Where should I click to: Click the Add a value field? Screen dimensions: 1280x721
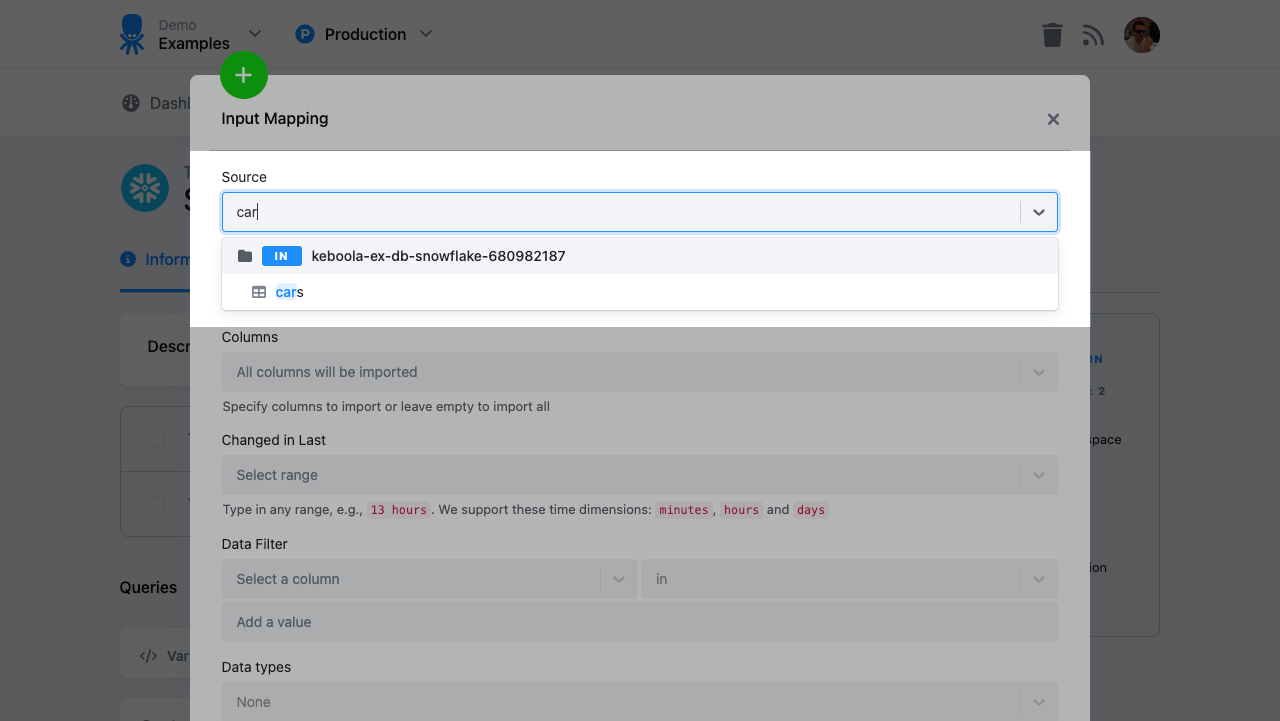pos(640,621)
